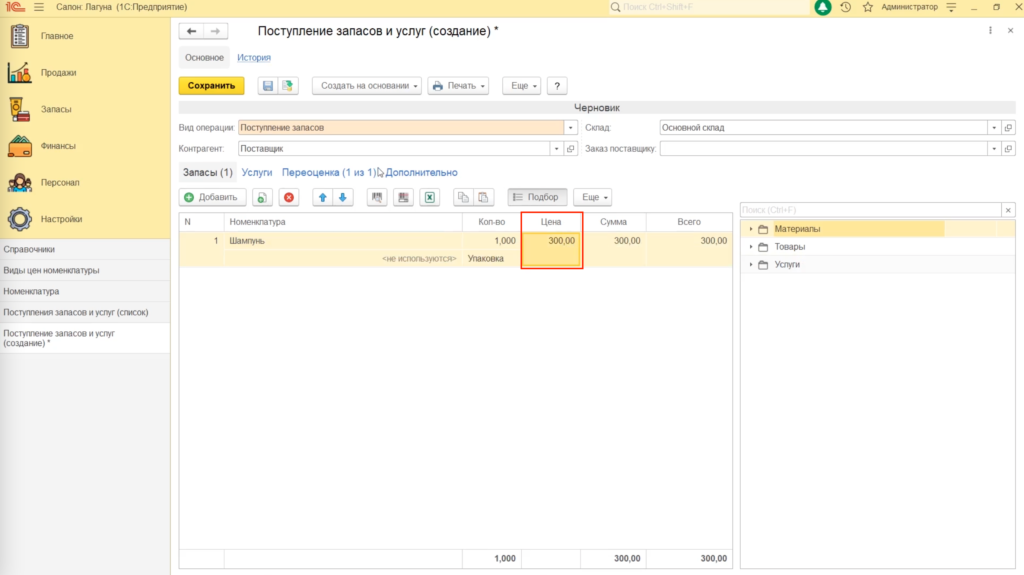
Task: Open the history clock icon
Action: [x=846, y=7]
